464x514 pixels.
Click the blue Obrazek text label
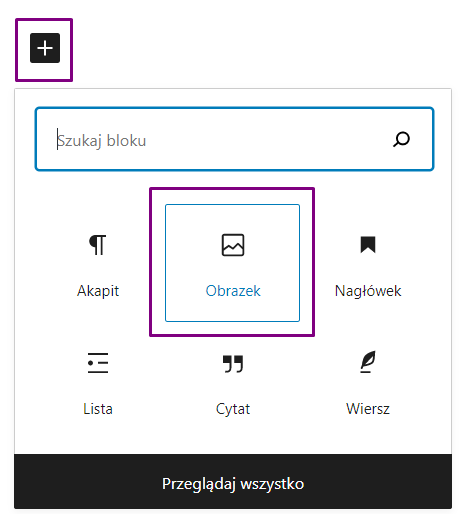[x=233, y=291]
